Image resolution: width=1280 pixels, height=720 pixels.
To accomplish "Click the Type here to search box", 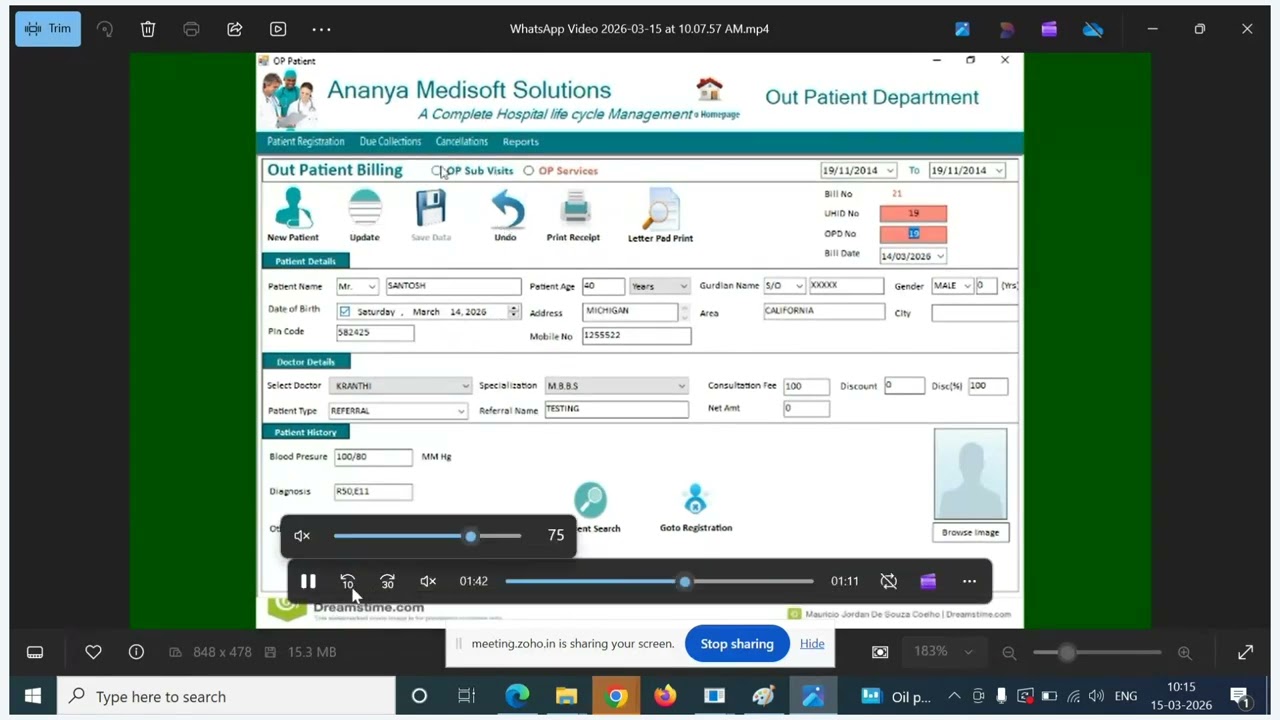I will (226, 696).
